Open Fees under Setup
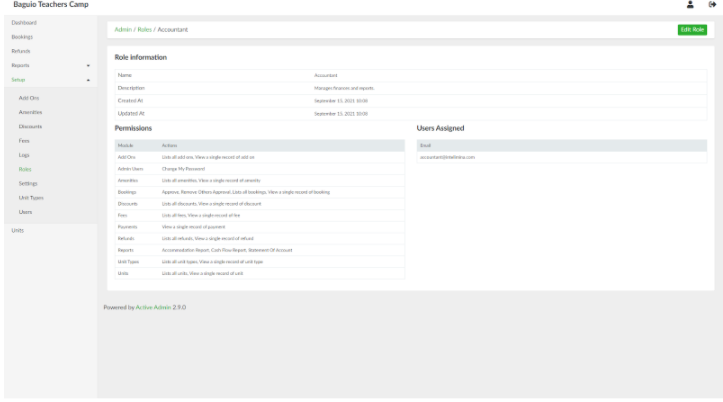This screenshot has height=402, width=723. 24,141
